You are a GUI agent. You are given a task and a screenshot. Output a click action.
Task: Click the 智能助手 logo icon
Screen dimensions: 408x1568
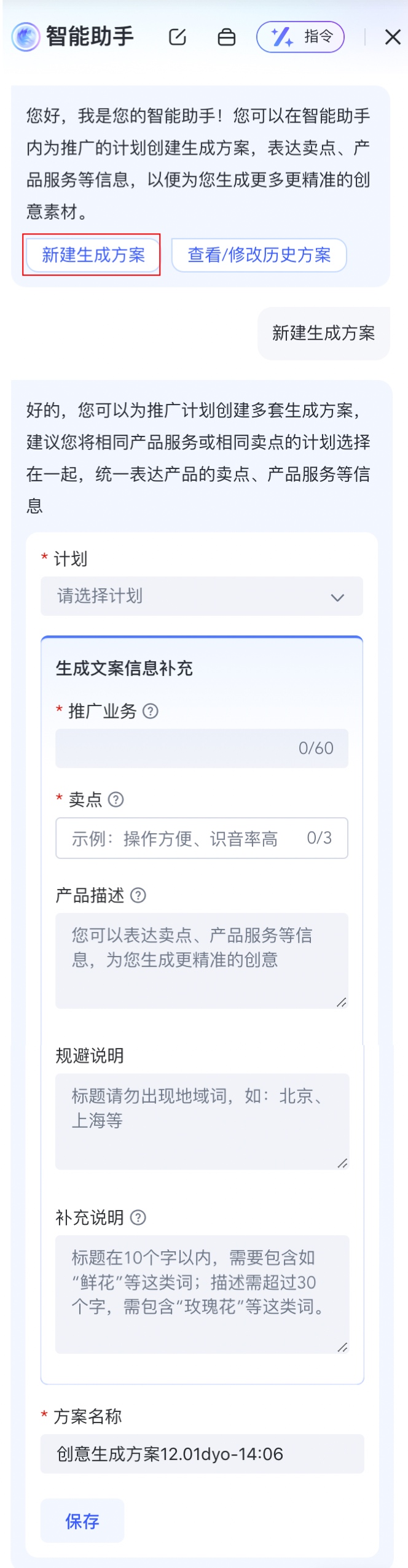[x=25, y=37]
